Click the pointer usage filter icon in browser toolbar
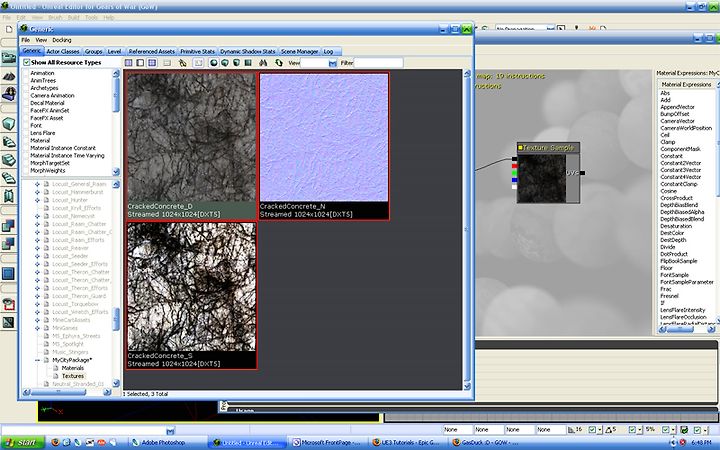Screen dimensions: 720x450 click(x=183, y=63)
